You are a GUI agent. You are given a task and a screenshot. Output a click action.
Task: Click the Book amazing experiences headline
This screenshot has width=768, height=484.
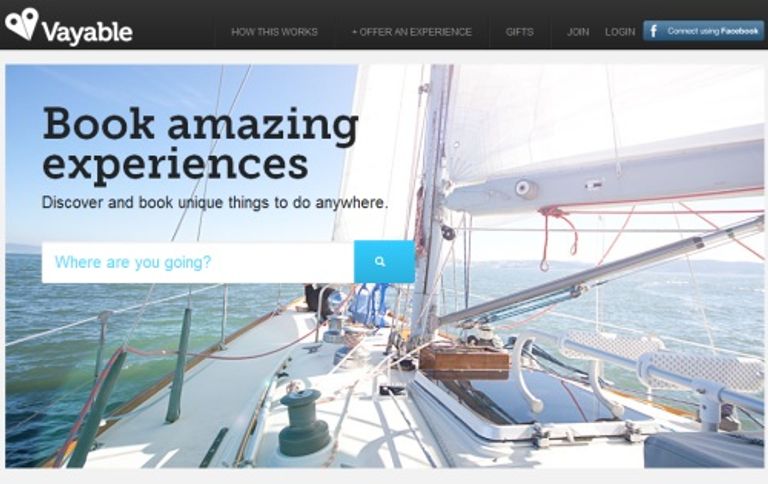pos(201,145)
